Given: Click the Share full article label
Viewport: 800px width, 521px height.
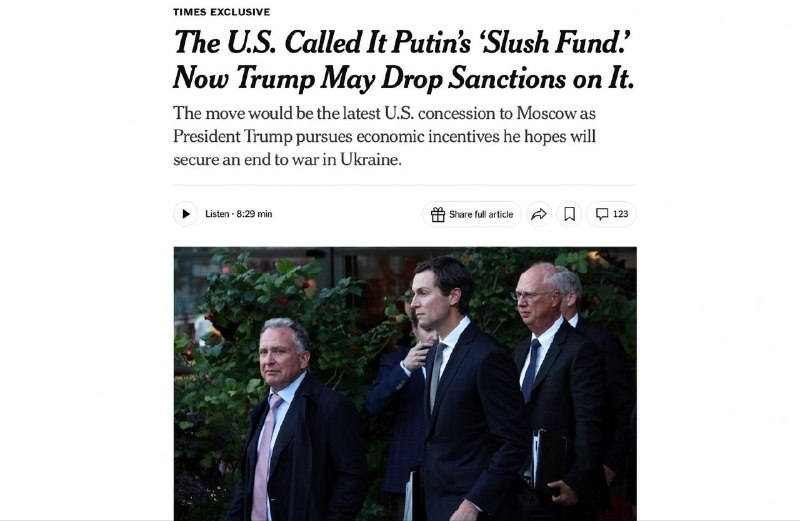Looking at the screenshot, I should pos(481,215).
